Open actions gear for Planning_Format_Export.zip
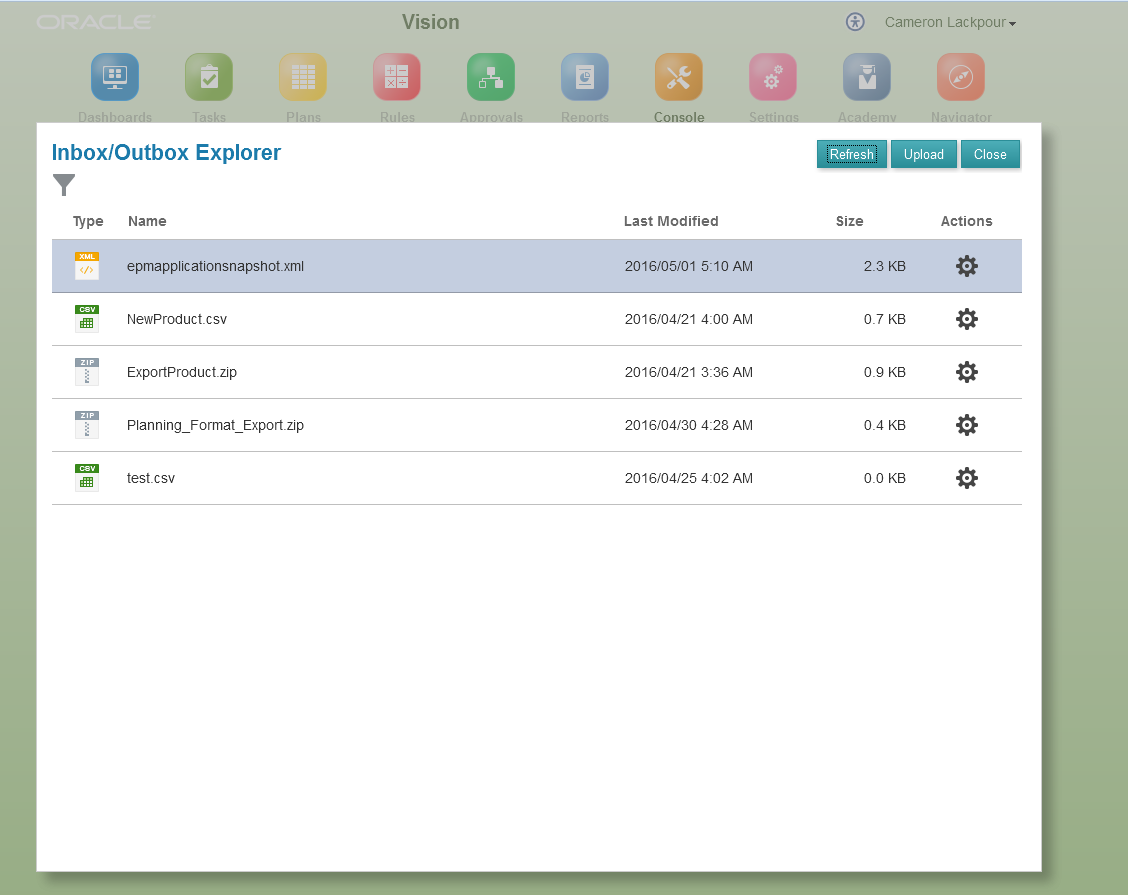 point(966,425)
